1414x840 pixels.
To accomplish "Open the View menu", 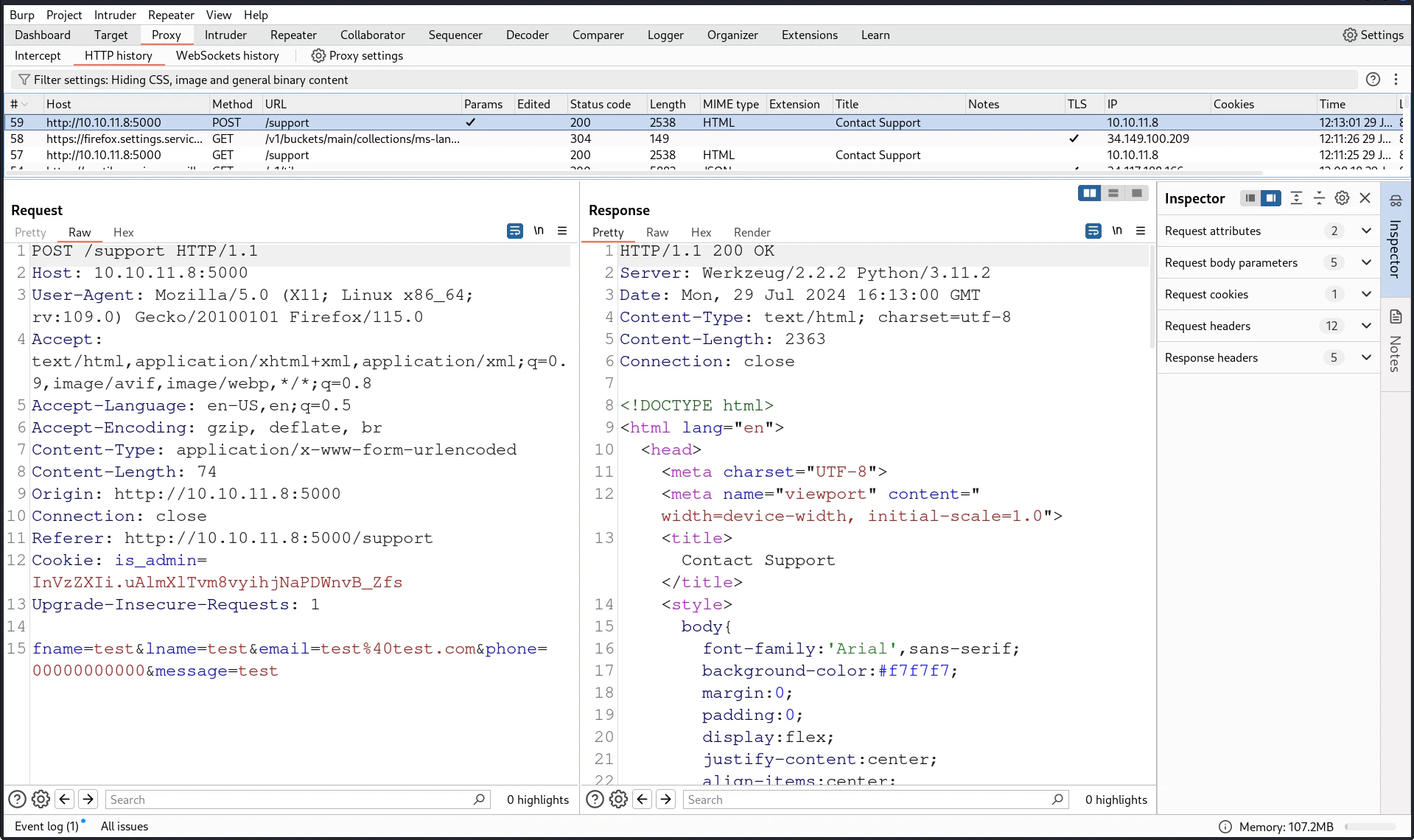I will click(218, 15).
